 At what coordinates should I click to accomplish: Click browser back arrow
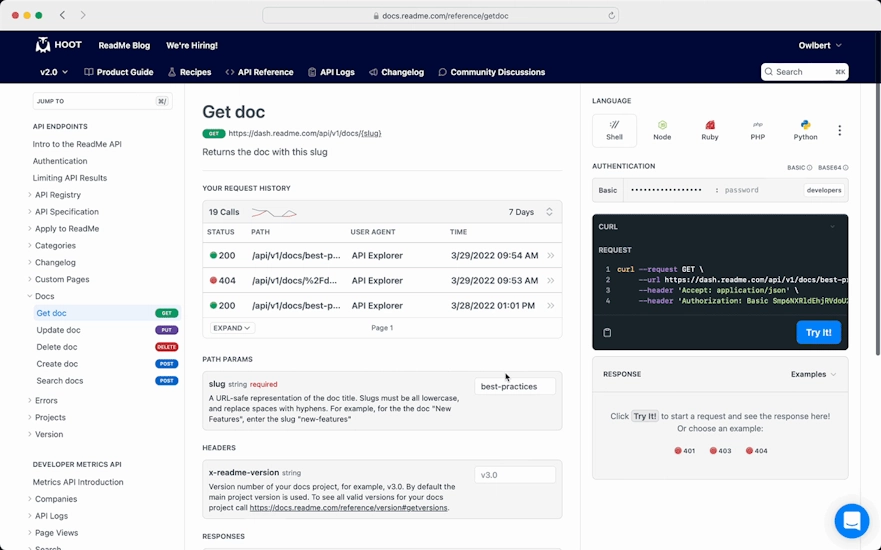click(x=62, y=15)
